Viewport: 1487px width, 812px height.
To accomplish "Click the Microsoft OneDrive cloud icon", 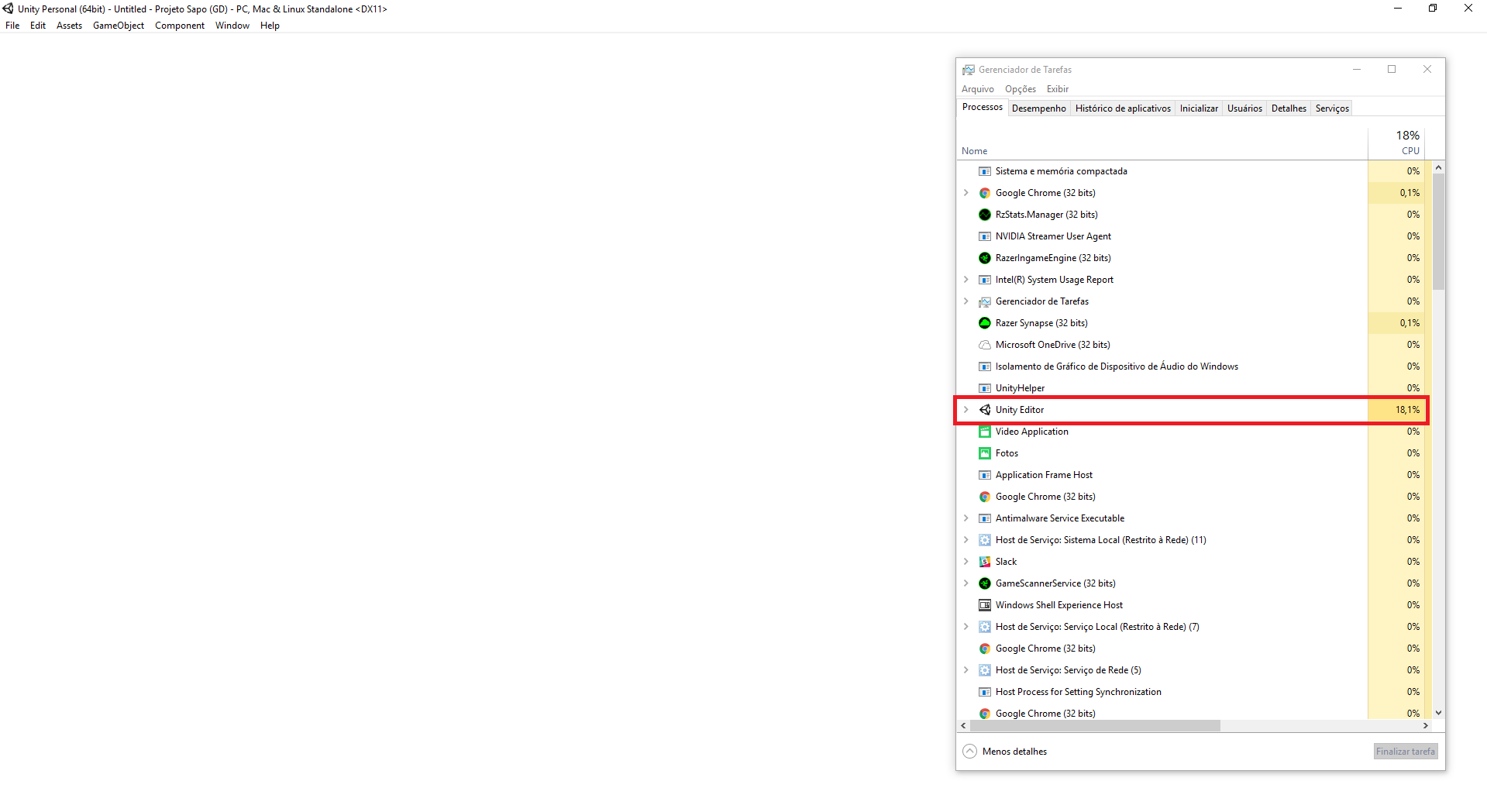I will point(985,345).
